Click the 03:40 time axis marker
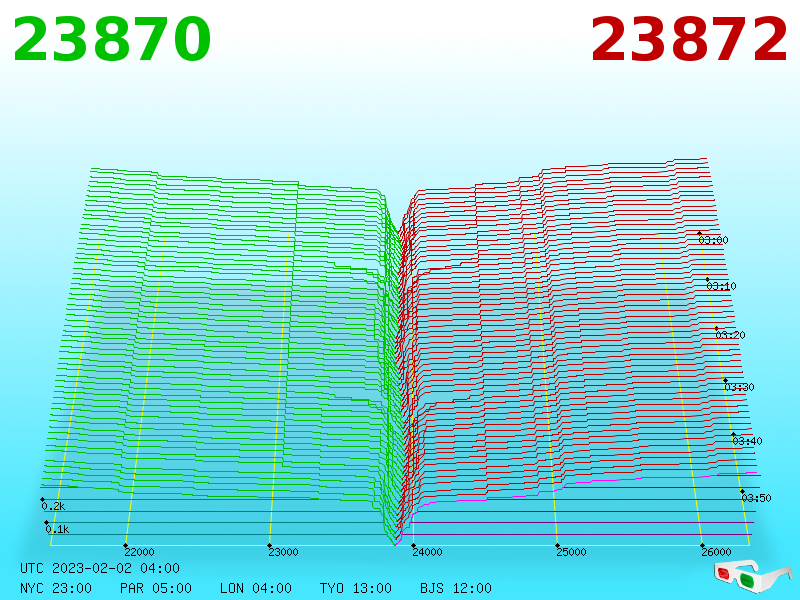The image size is (800, 600). (747, 441)
